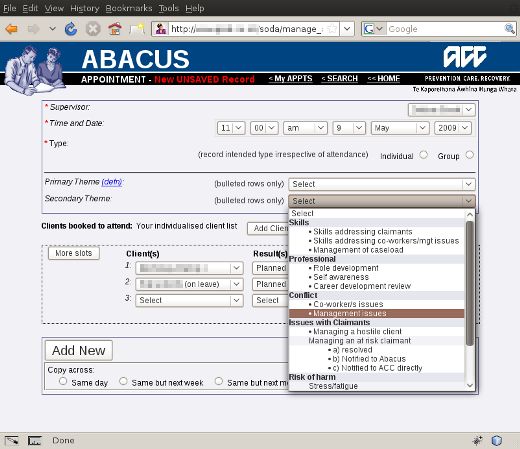Open client 1 dropdown
This screenshot has height=449, width=520.
[x=189, y=268]
